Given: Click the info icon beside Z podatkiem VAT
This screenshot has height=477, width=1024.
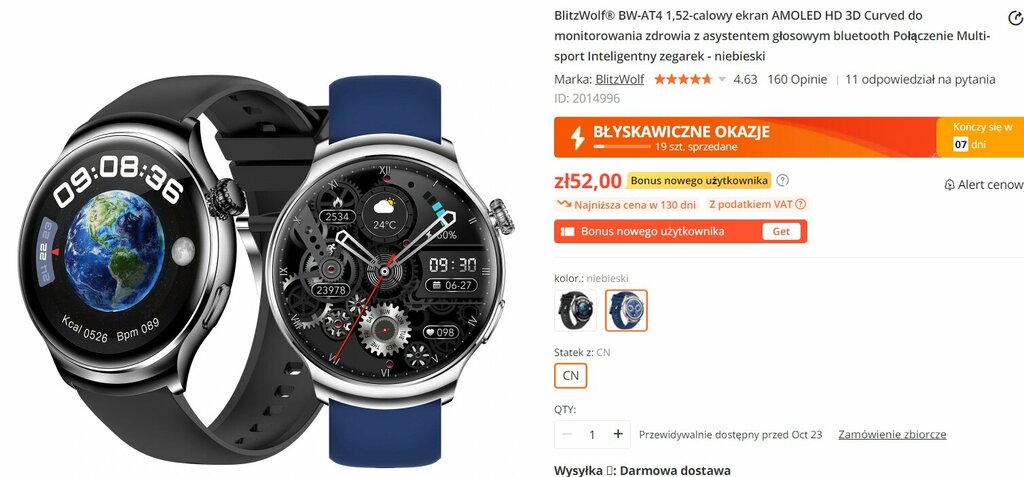Looking at the screenshot, I should [x=801, y=205].
